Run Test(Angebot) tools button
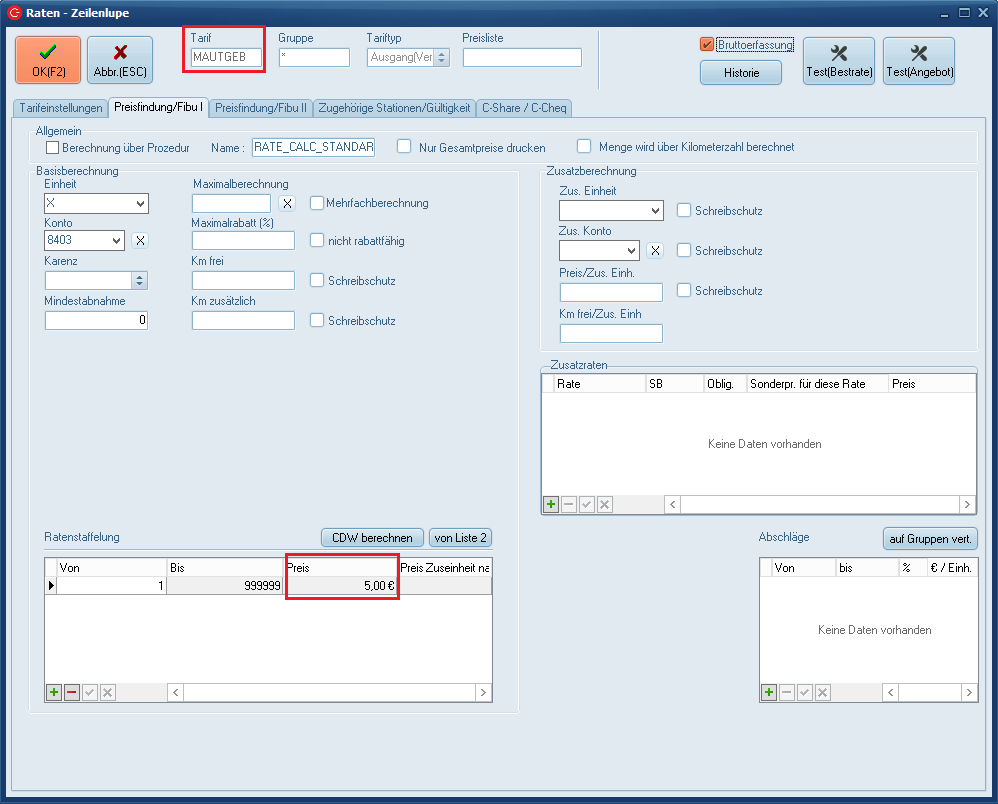The height and width of the screenshot is (804, 998). 919,61
